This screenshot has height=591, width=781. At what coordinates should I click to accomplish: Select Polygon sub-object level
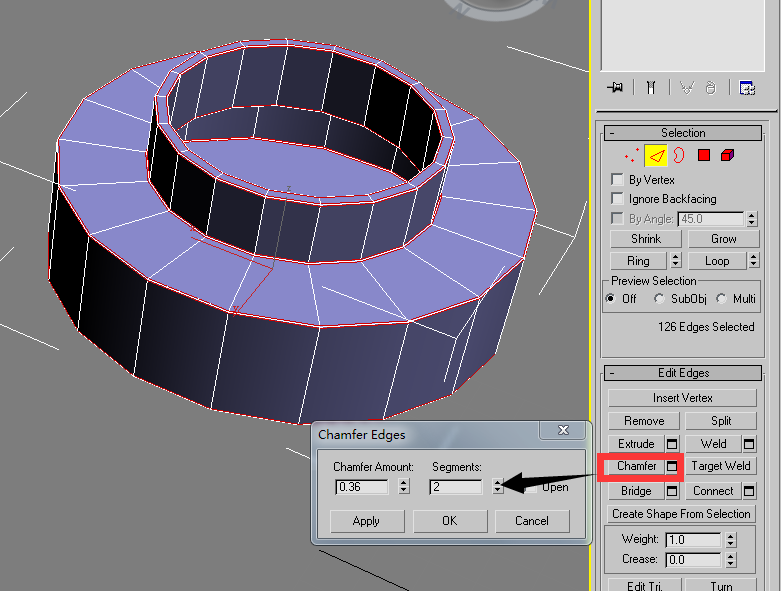(704, 155)
